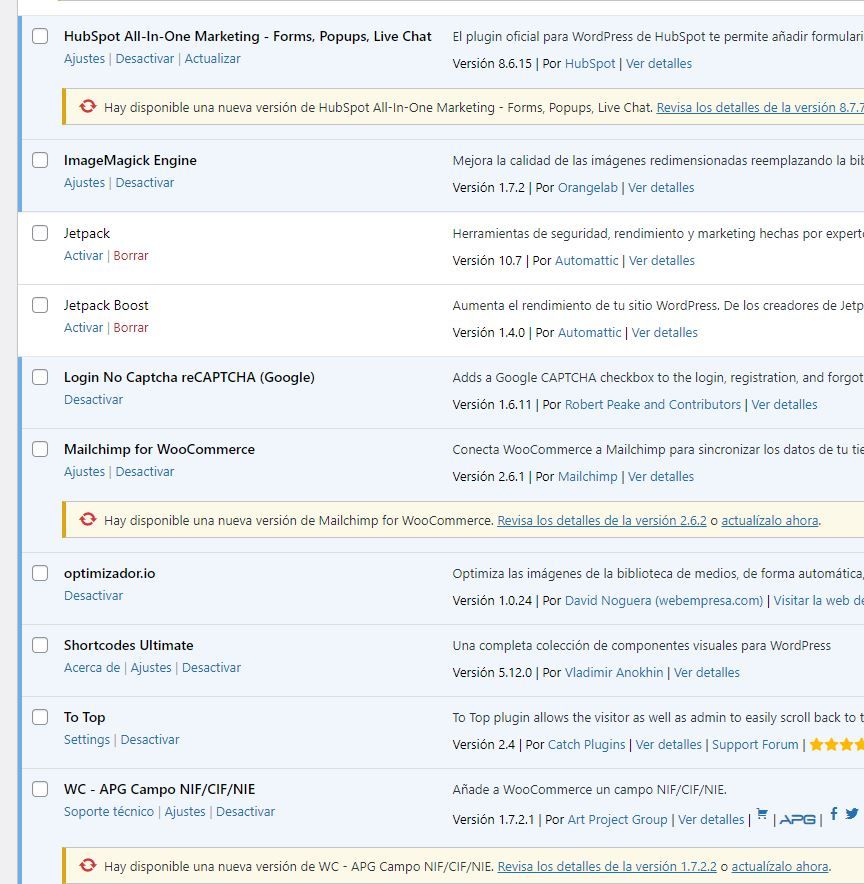Open the Facebook icon for WC - APG plugin
Screen dimensions: 864x884
834,814
